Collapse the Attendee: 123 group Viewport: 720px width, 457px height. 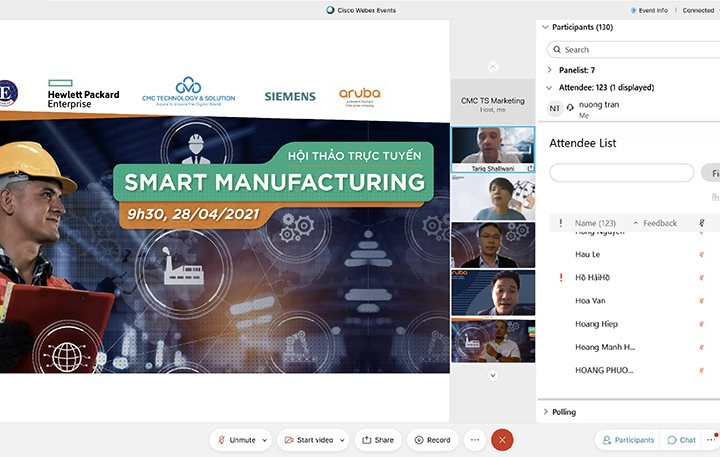click(x=549, y=87)
